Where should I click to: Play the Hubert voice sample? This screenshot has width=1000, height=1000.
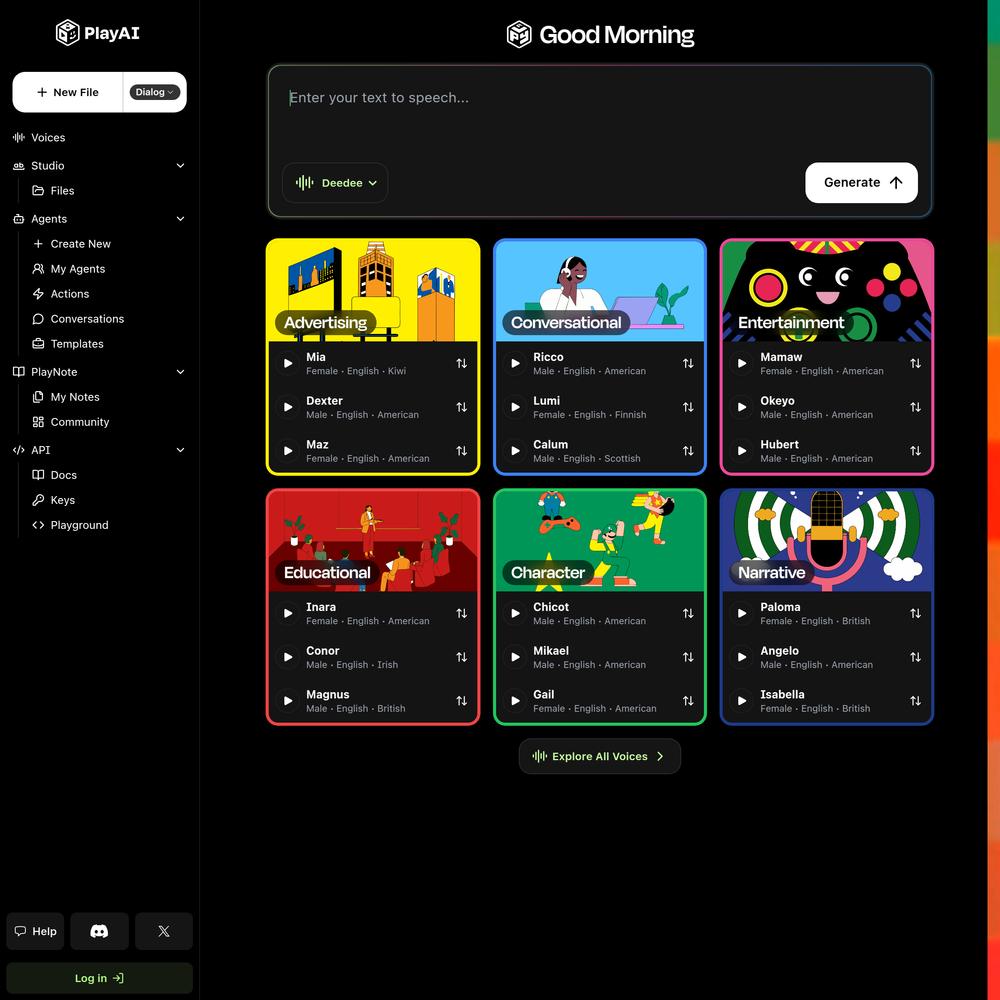pos(742,451)
